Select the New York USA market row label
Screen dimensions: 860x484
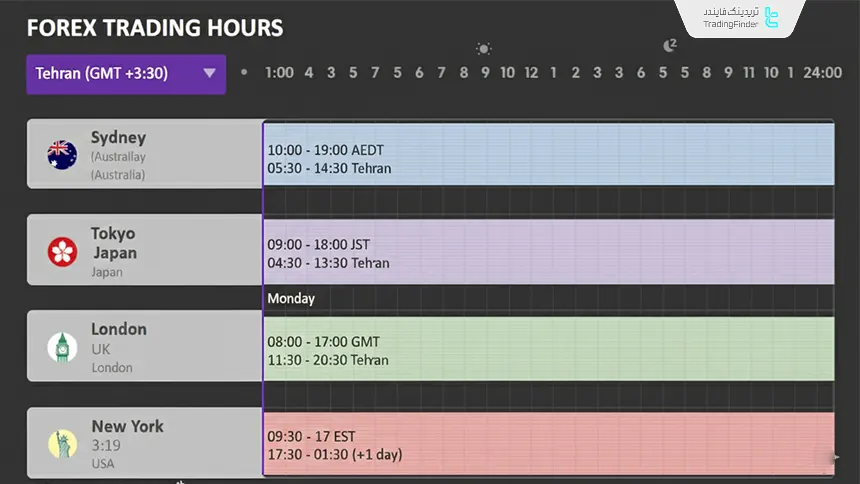(x=127, y=426)
